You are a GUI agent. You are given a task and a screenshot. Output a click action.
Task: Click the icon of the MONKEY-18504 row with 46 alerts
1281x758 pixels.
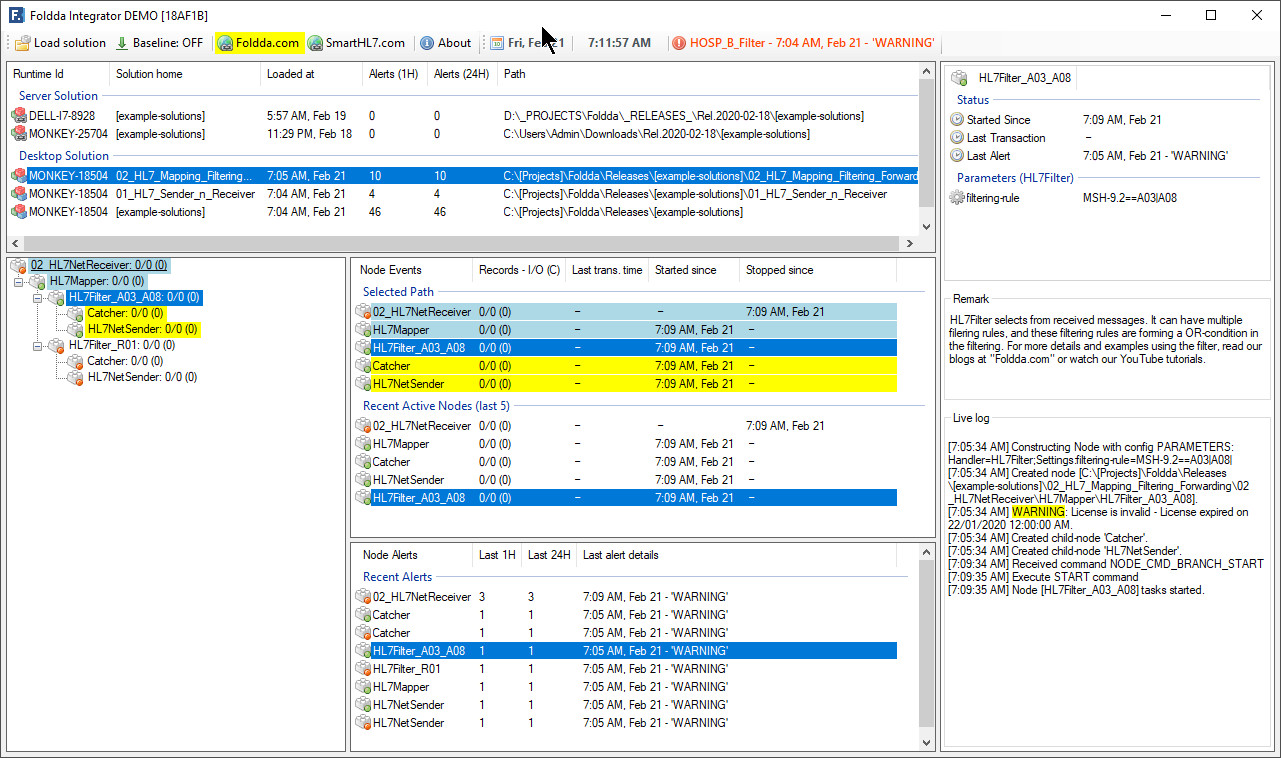pos(19,212)
